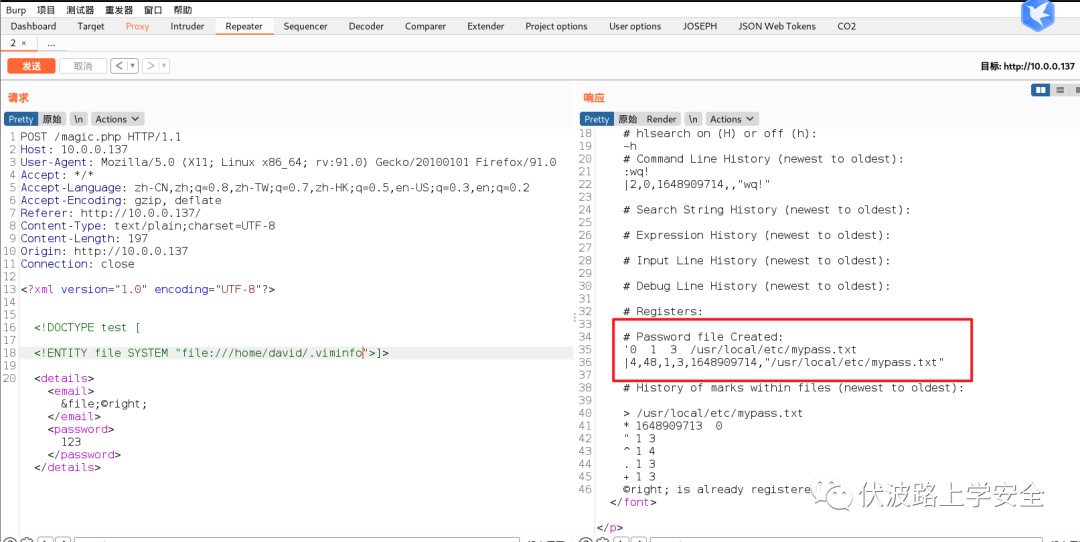Open the JOSEPH extension tab

[700, 26]
